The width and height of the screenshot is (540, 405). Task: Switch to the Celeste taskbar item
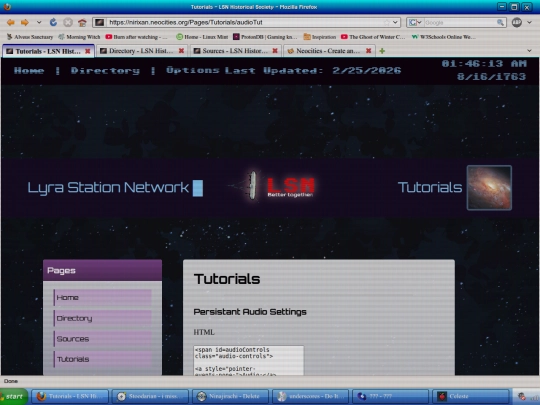(x=470, y=396)
